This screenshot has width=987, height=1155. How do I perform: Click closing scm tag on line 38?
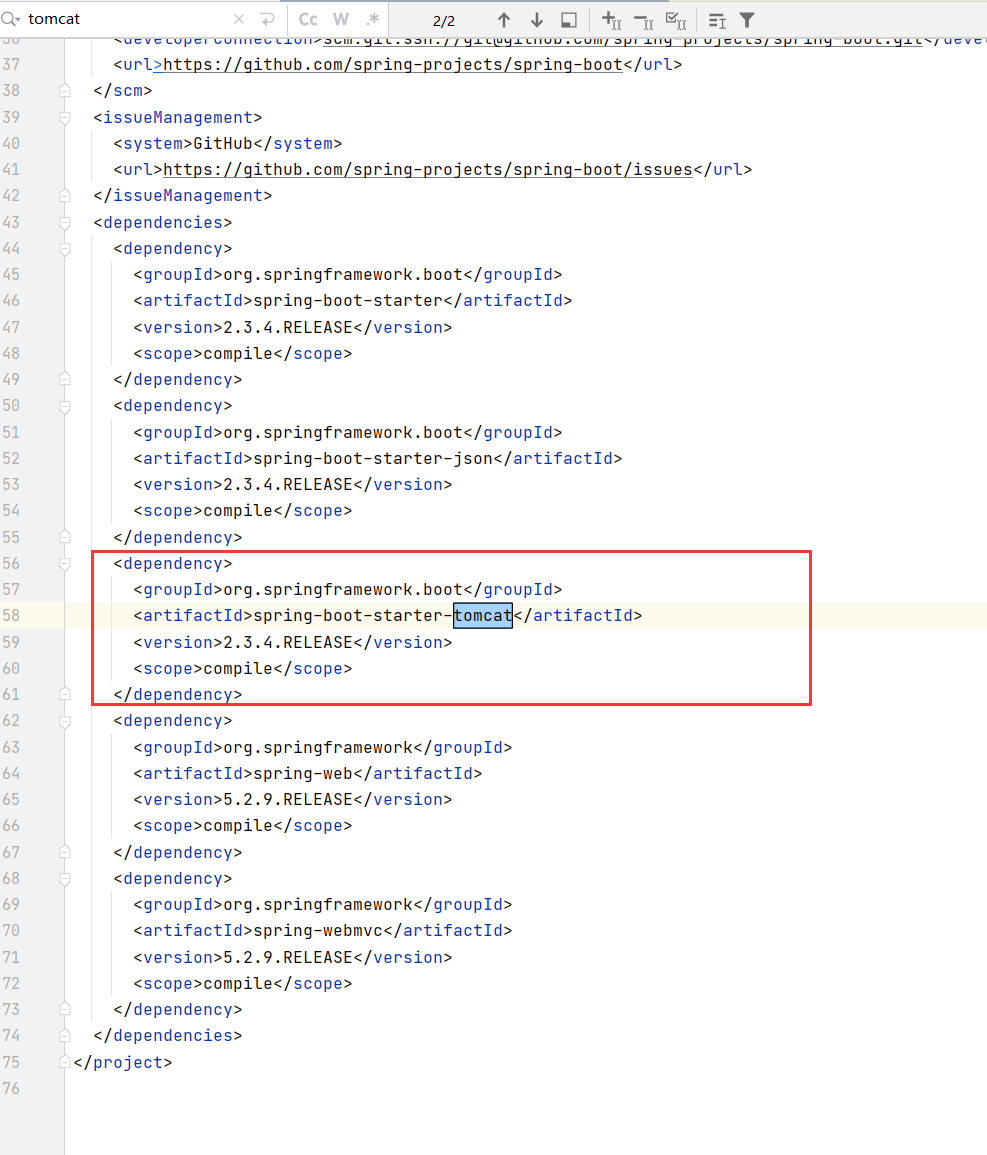[123, 91]
